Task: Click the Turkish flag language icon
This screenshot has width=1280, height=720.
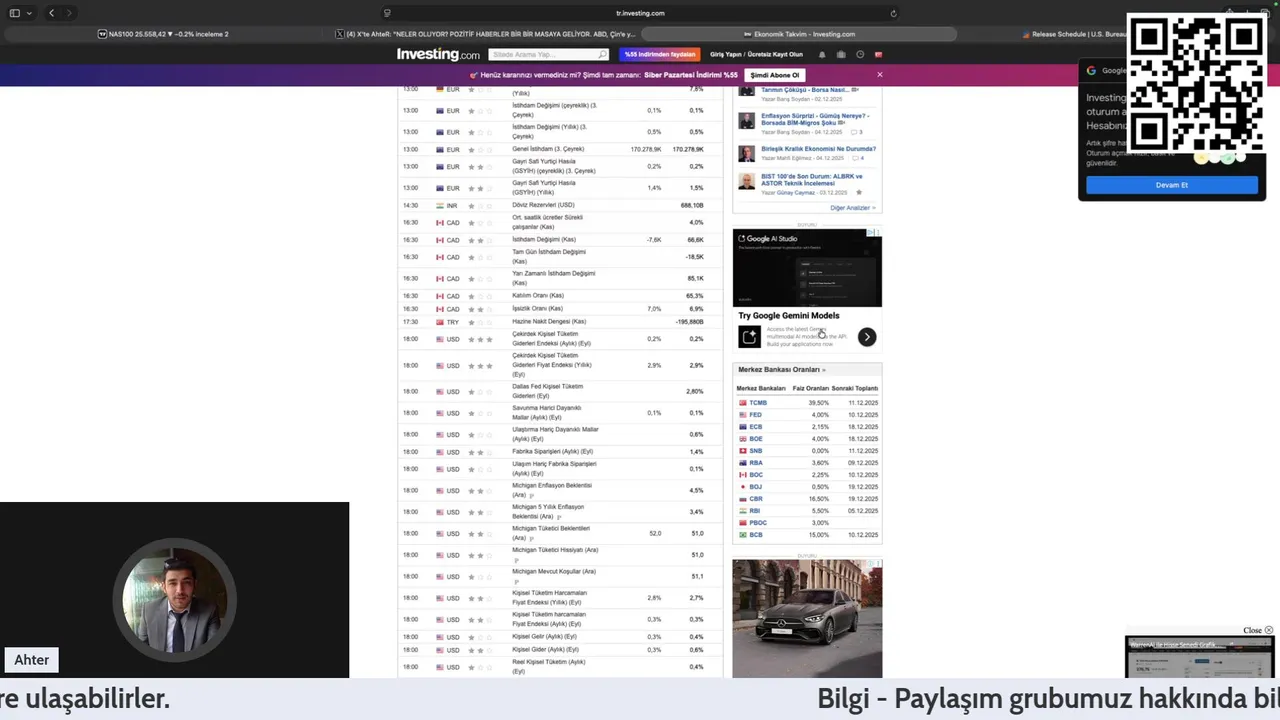Action: pos(879,54)
